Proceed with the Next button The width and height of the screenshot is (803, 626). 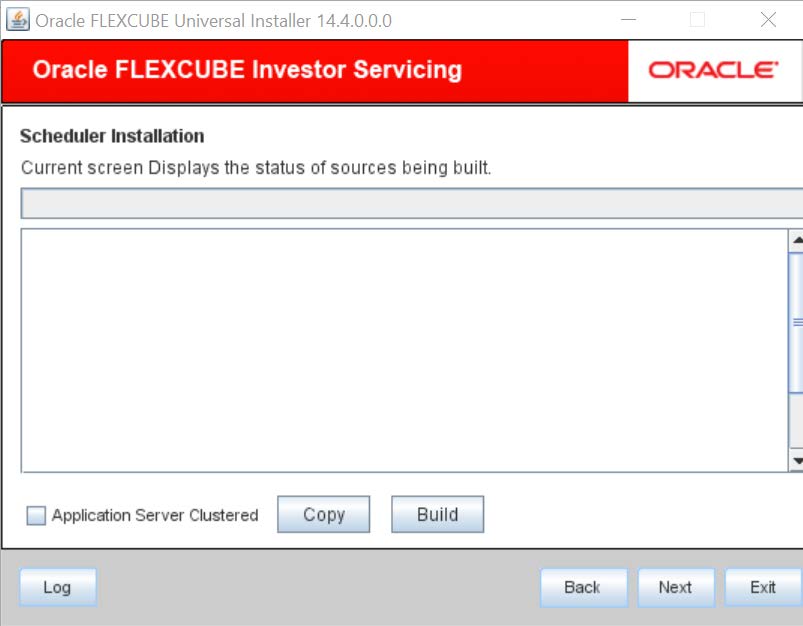click(676, 588)
